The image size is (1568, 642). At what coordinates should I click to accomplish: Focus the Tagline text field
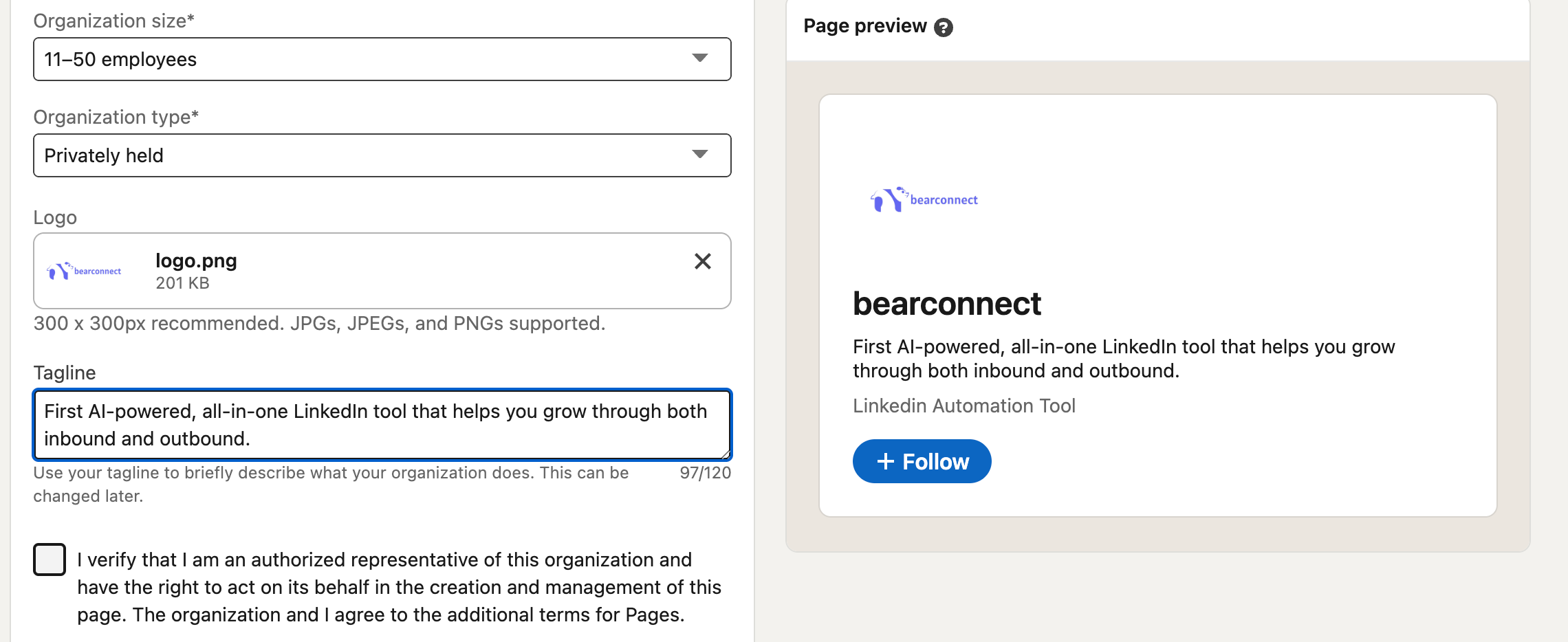(x=381, y=425)
